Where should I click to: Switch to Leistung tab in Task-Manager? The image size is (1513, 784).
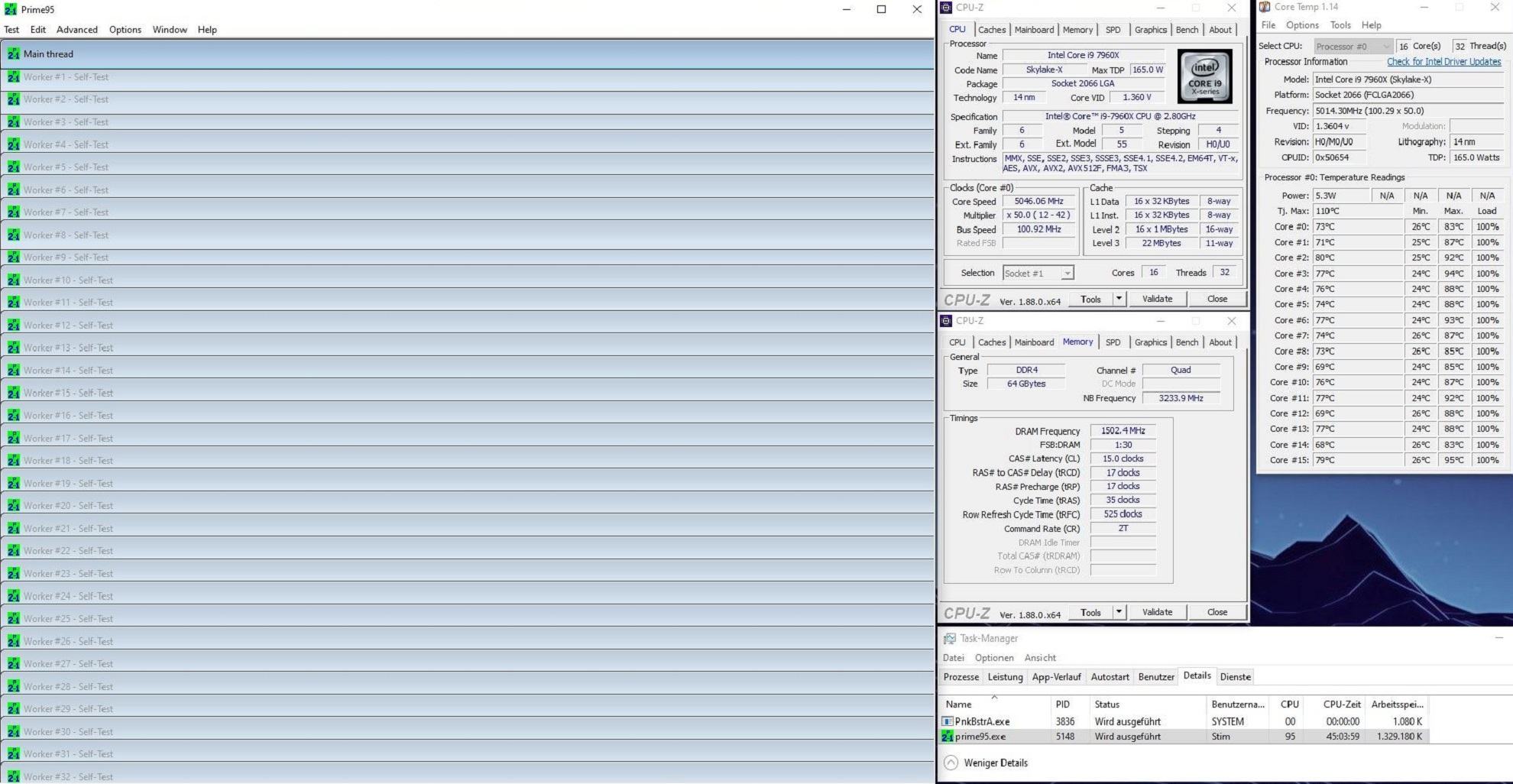point(1005,677)
